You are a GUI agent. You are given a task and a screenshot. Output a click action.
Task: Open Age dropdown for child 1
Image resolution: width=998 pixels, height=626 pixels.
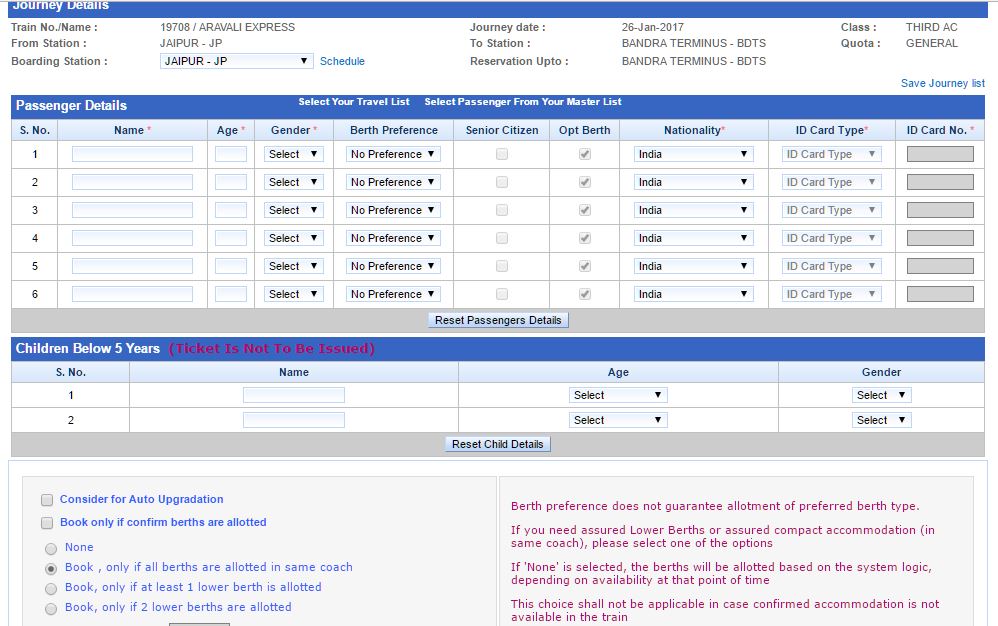(618, 394)
